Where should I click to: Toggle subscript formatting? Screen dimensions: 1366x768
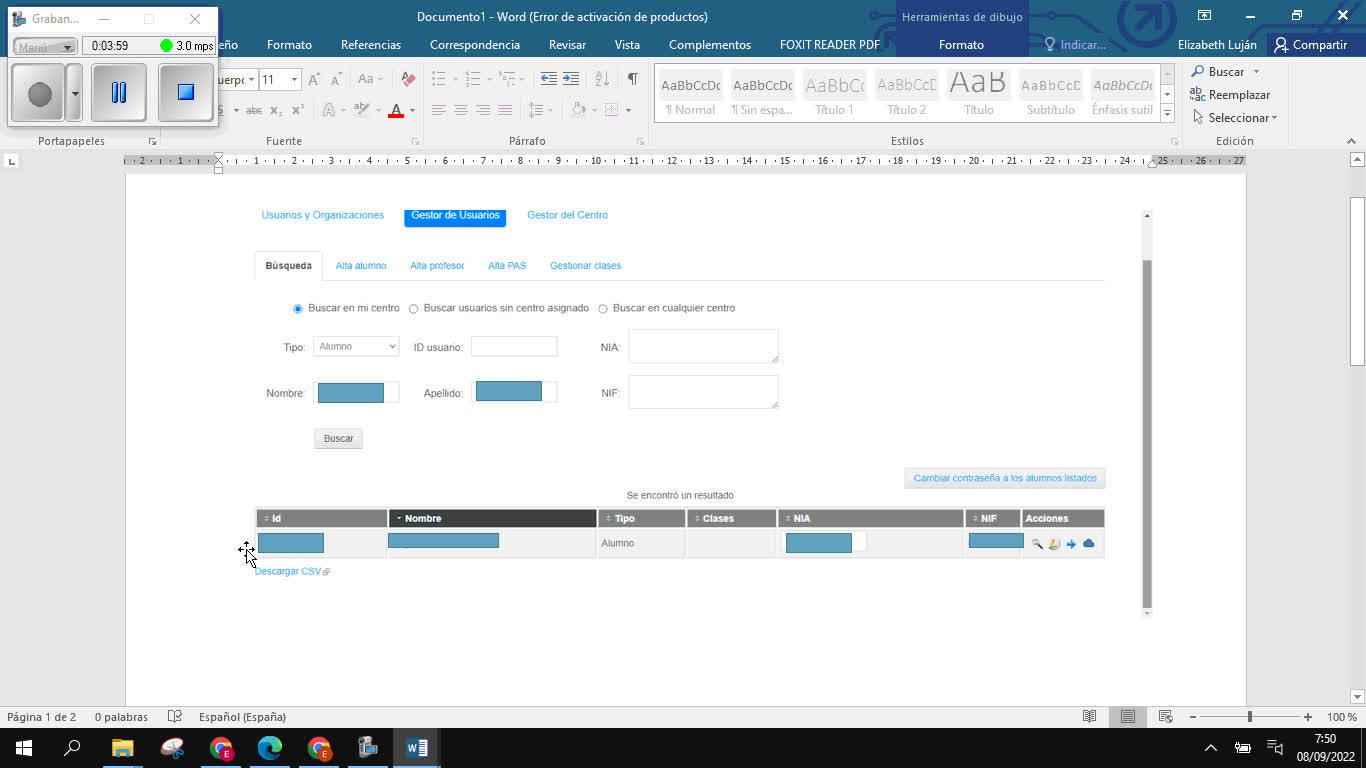[277, 110]
